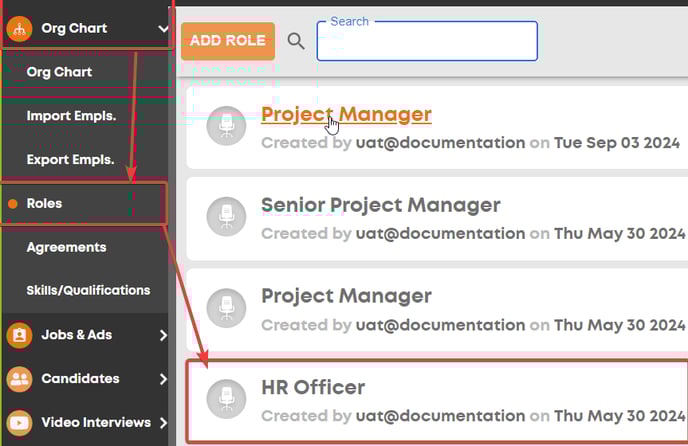Collapse the Org Chart menu chevron

click(163, 29)
